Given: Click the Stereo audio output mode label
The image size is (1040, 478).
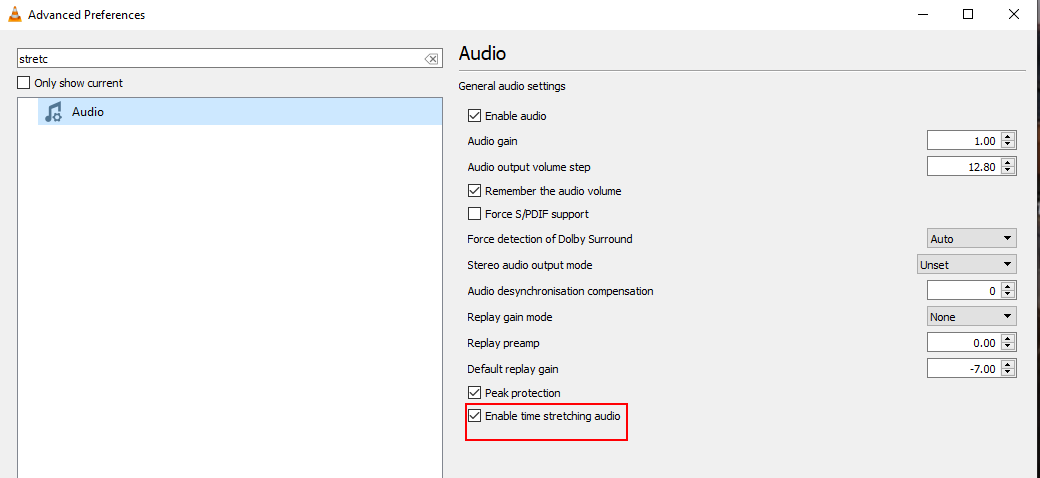Looking at the screenshot, I should click(530, 265).
